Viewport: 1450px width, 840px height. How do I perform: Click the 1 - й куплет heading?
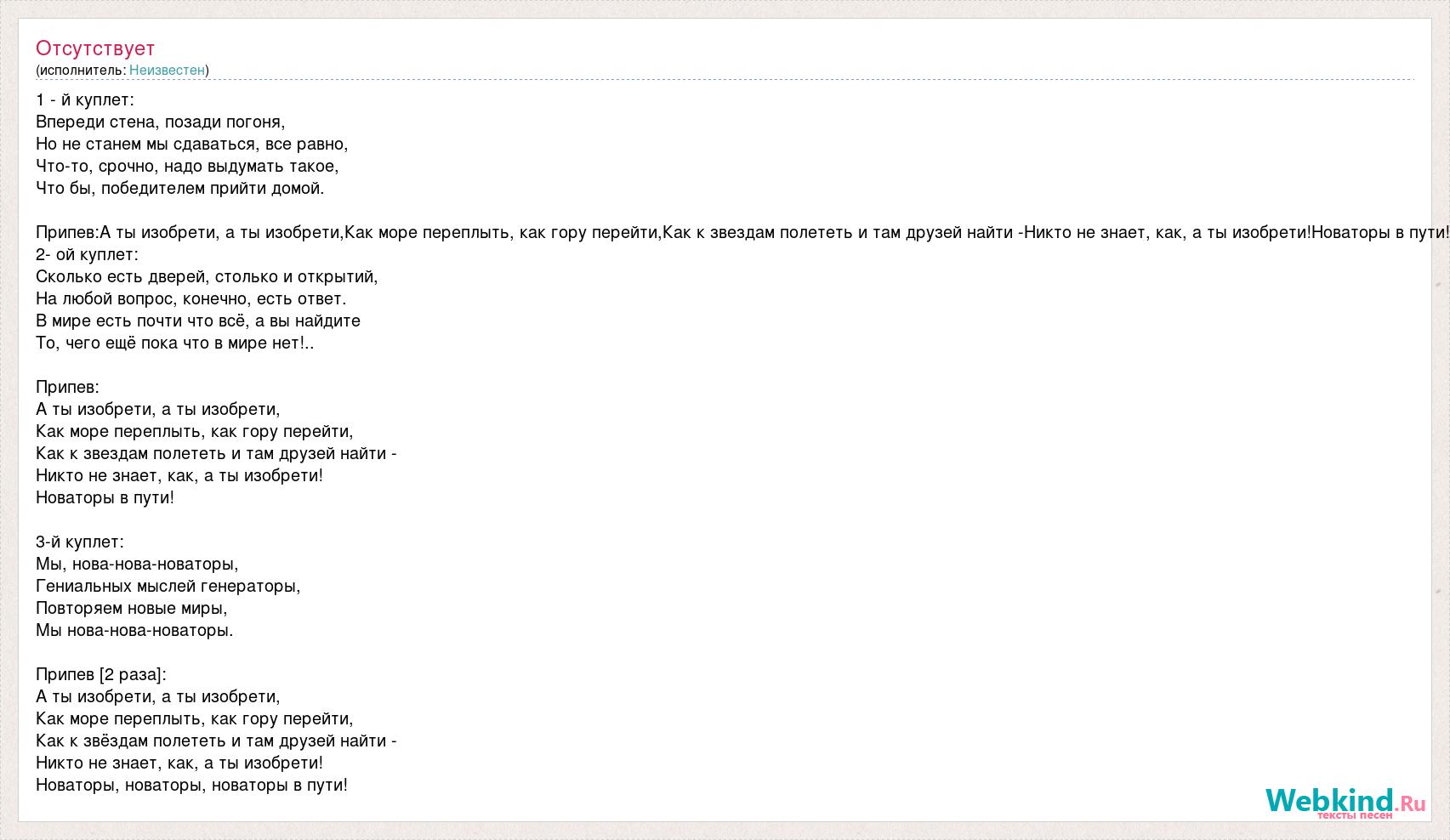85,99
